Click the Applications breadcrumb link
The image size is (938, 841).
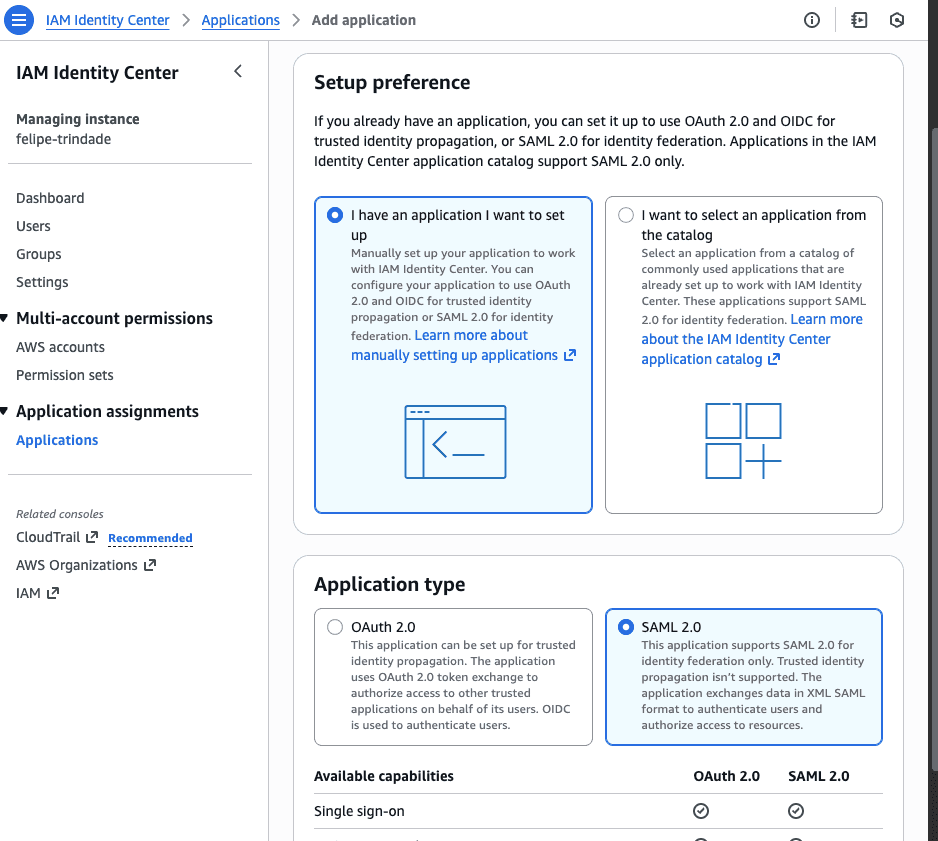[x=240, y=20]
